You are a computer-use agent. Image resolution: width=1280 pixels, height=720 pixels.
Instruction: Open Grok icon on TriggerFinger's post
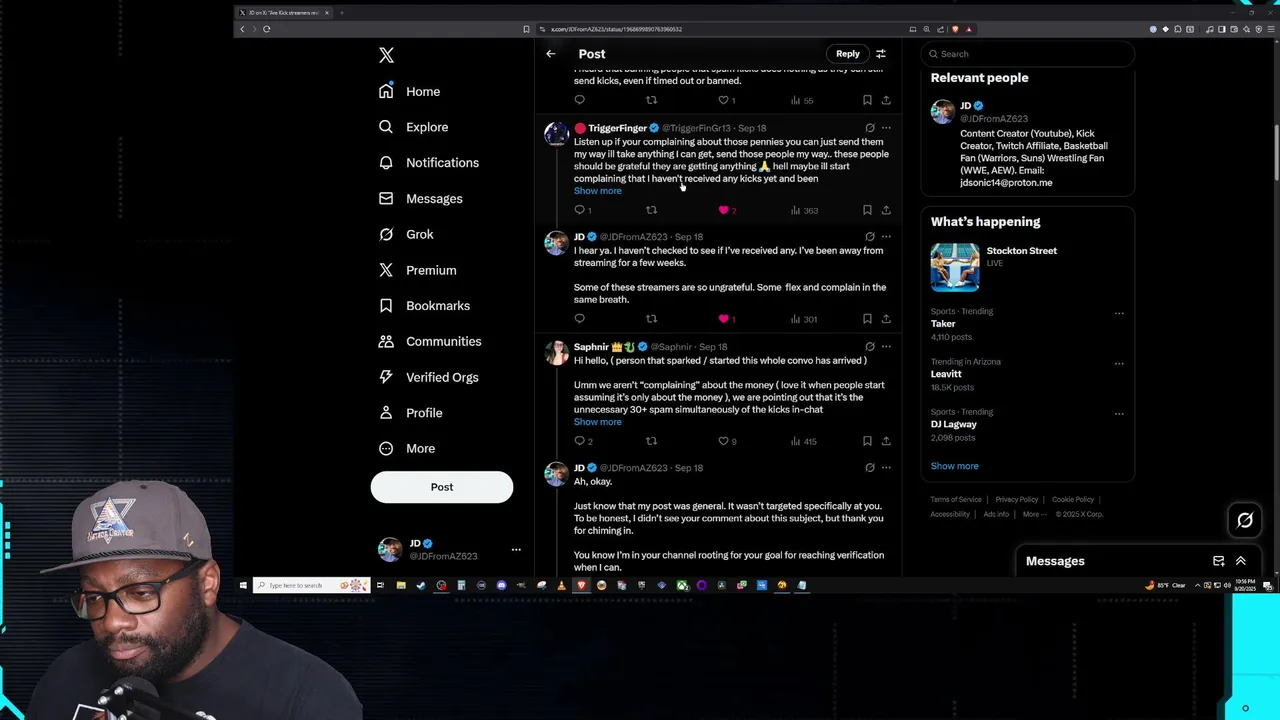(869, 128)
